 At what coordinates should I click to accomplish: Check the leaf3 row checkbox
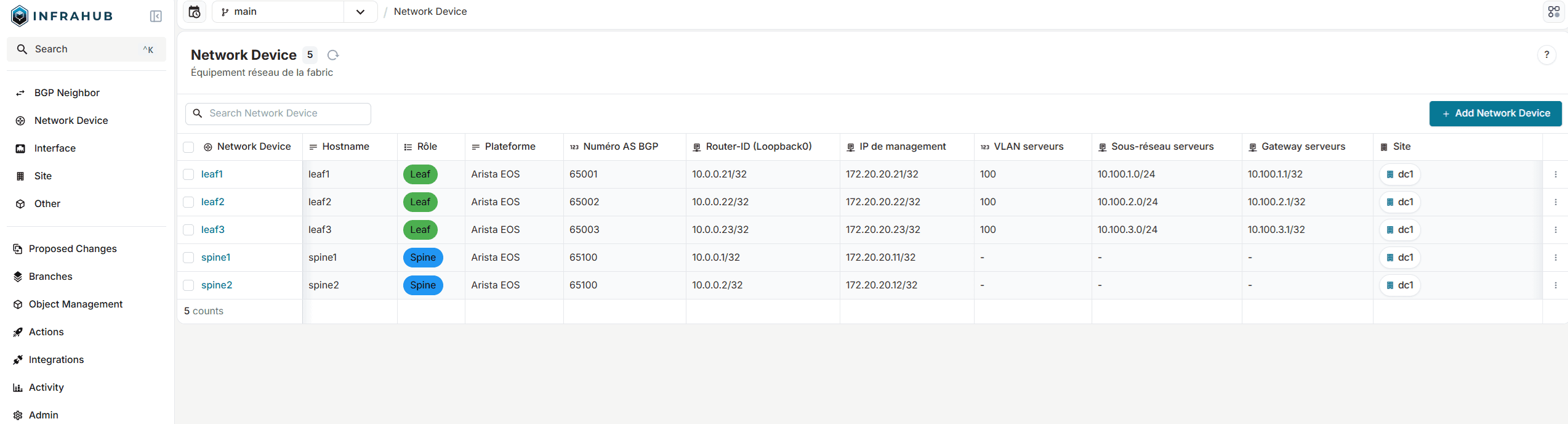pos(188,230)
